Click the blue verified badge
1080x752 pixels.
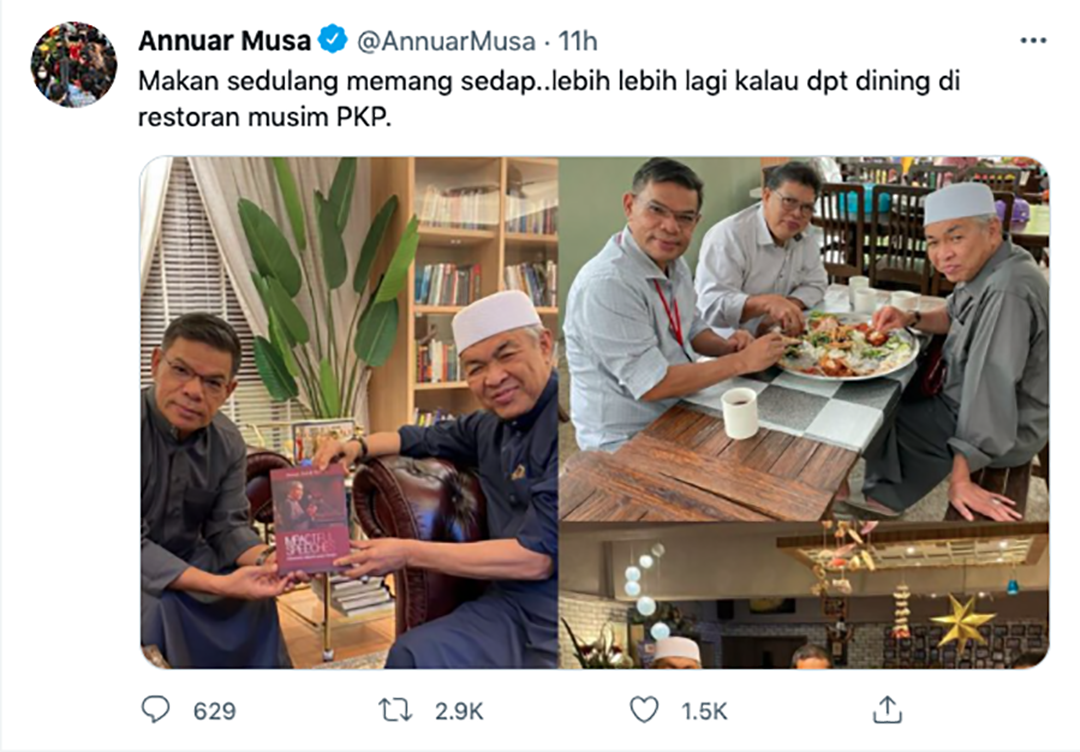click(333, 40)
